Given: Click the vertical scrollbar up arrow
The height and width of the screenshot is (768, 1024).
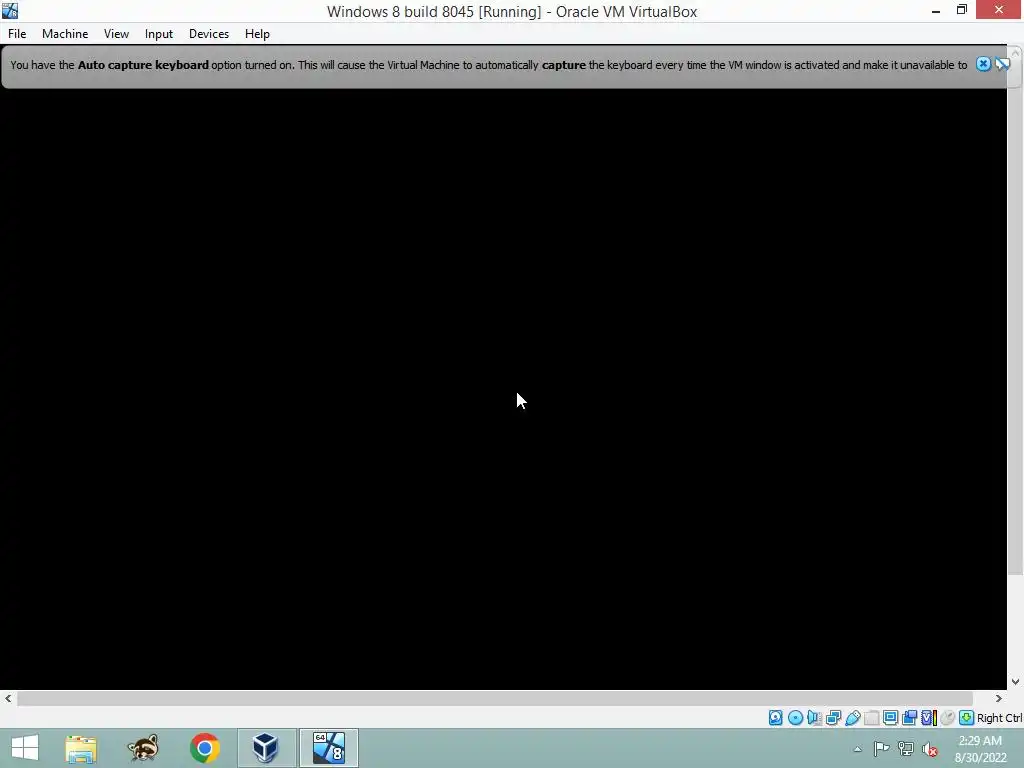Looking at the screenshot, I should (1016, 53).
